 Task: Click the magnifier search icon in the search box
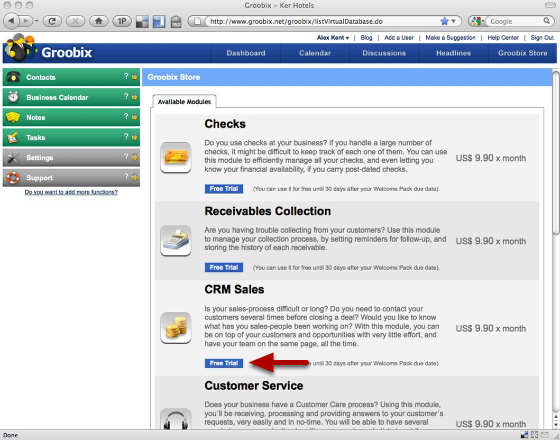pyautogui.click(x=547, y=21)
